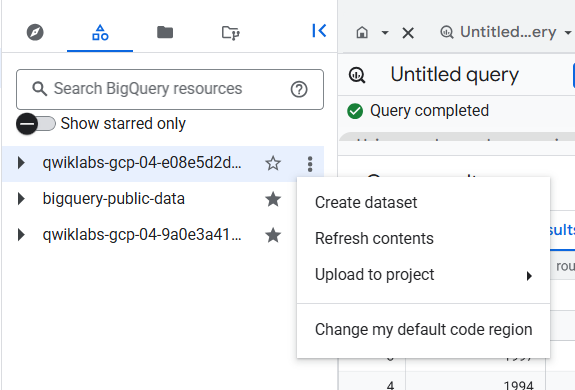
Task: Focus the Search BigQuery resources field
Action: (x=170, y=89)
